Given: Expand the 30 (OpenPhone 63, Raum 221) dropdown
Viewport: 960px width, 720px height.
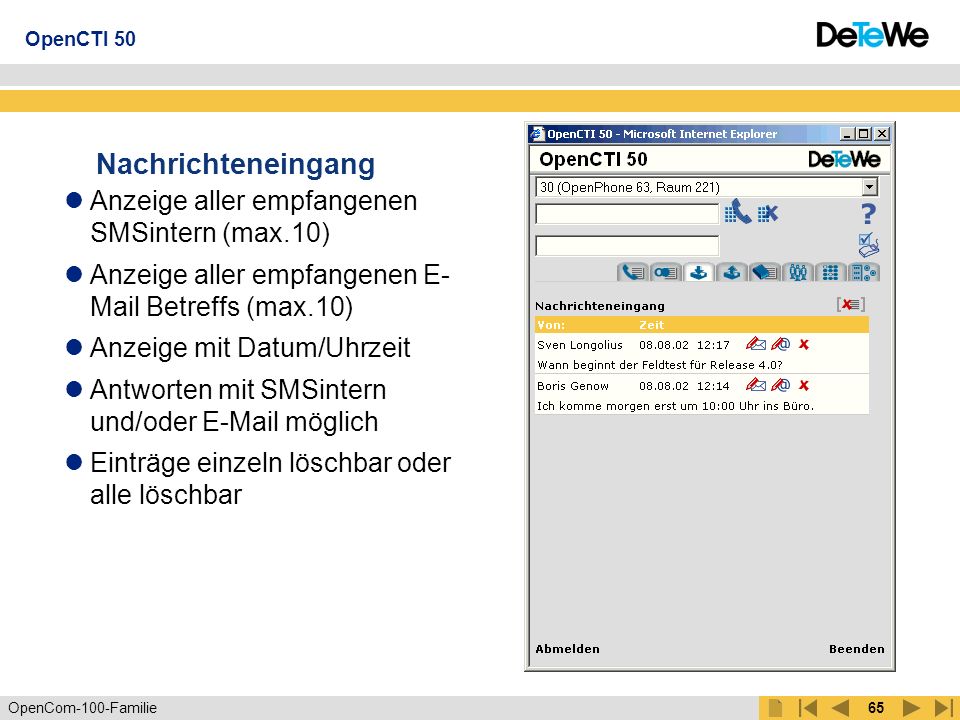Looking at the screenshot, I should [869, 187].
